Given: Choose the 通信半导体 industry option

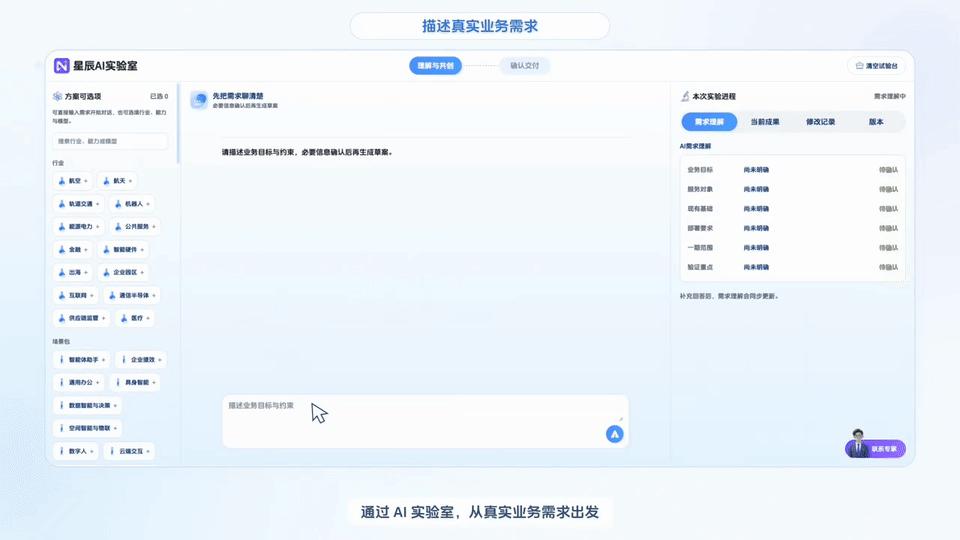Looking at the screenshot, I should coord(132,295).
